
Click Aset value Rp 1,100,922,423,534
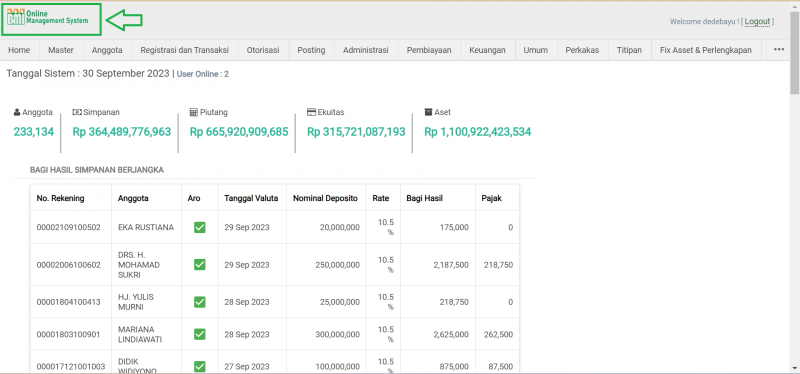coord(478,132)
